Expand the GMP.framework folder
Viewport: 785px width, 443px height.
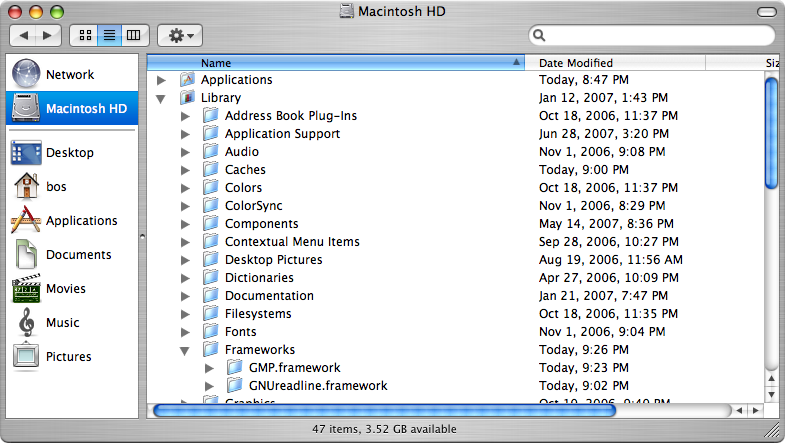coord(209,368)
